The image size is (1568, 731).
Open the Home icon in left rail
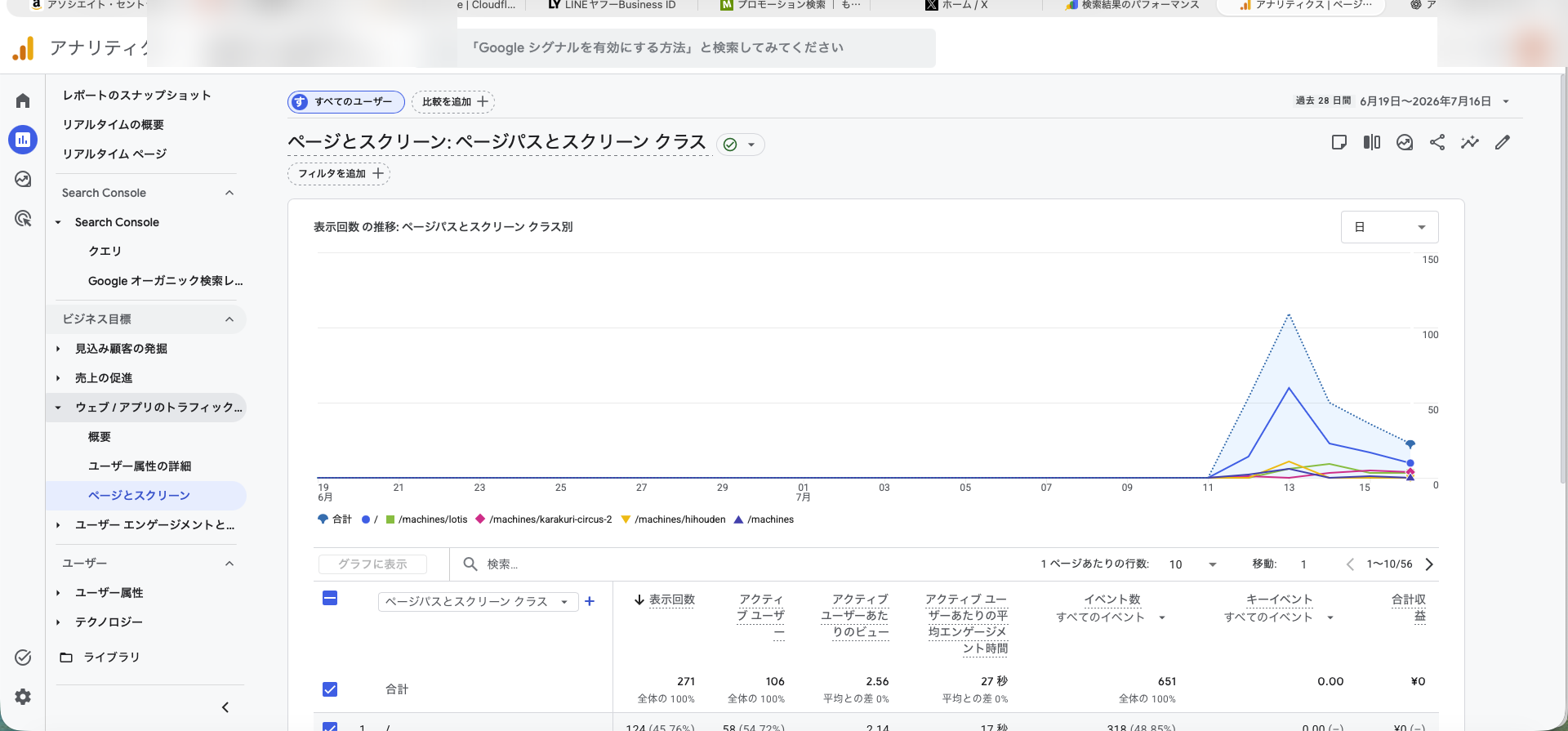click(x=23, y=100)
